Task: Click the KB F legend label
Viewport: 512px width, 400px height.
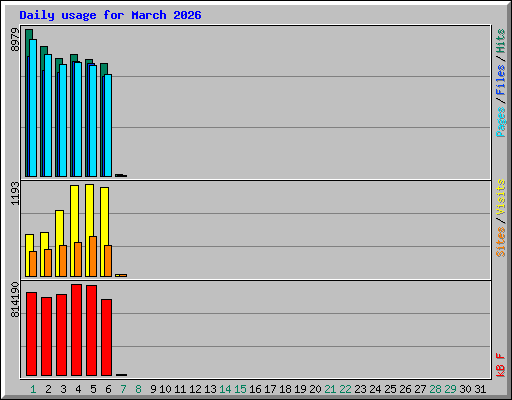Action: pos(500,365)
